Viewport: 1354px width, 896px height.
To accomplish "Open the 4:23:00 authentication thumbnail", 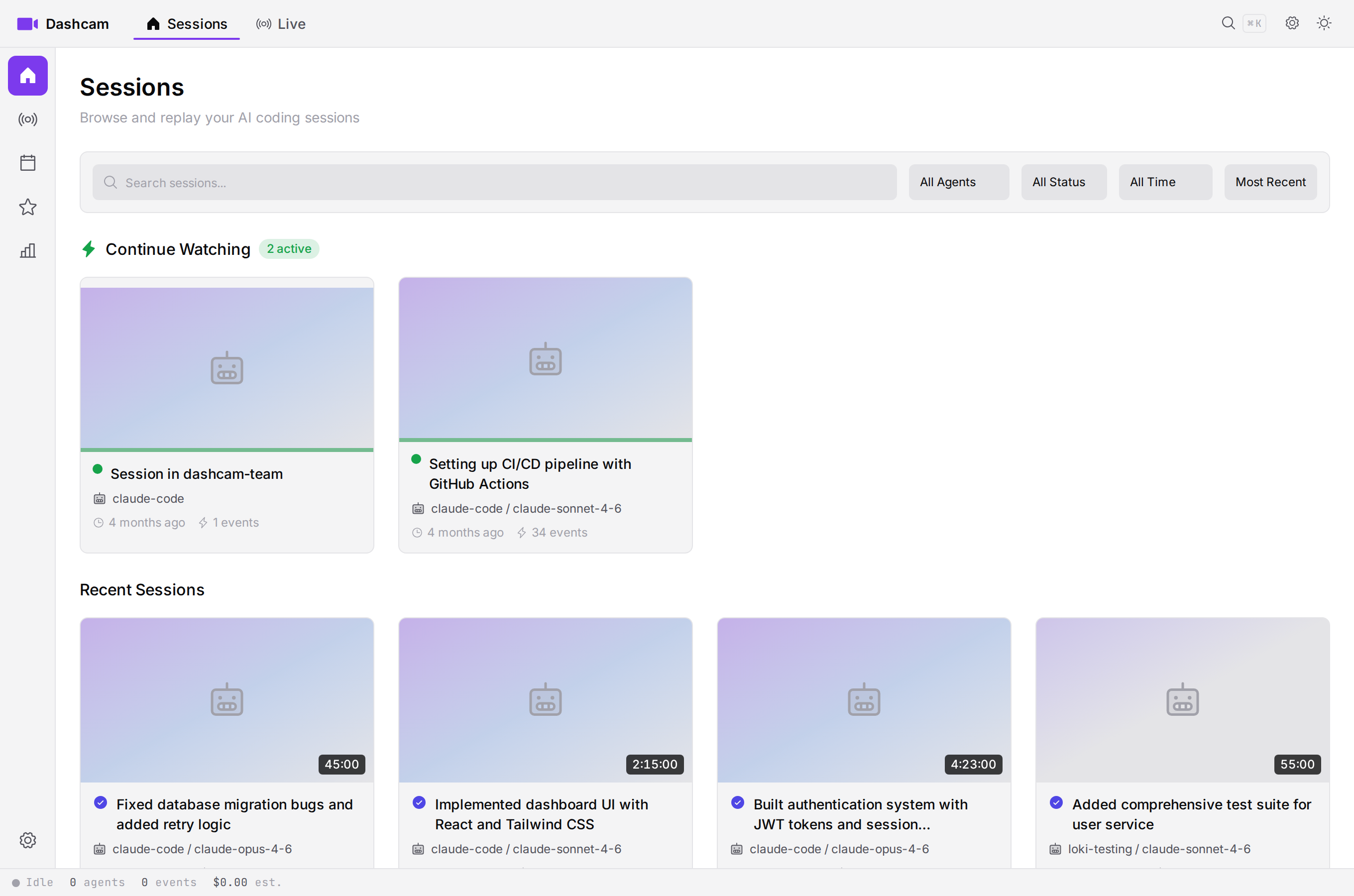I will 864,700.
